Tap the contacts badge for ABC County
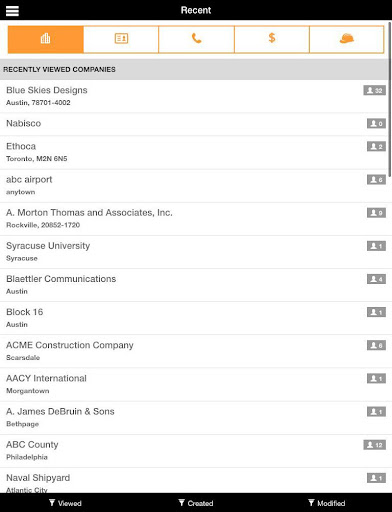 pos(375,445)
